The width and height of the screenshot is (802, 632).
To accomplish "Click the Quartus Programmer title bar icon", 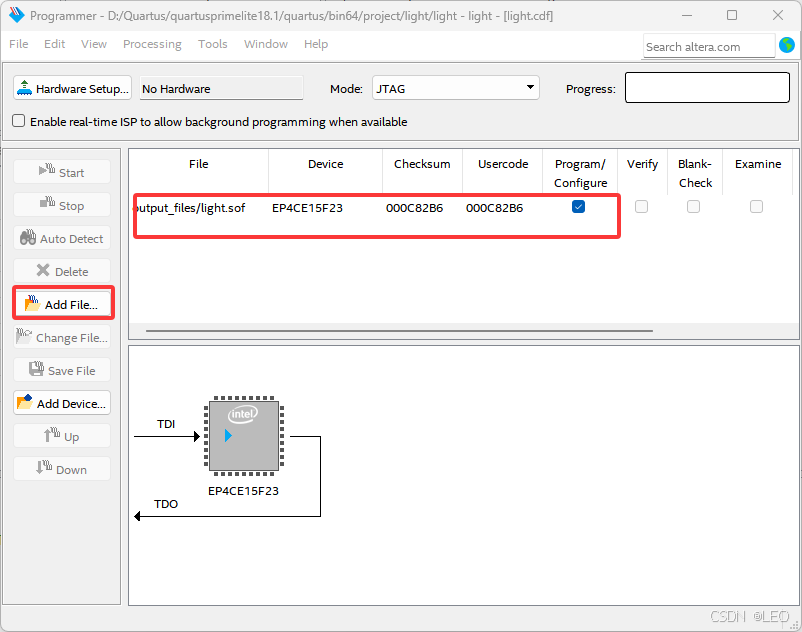I will pyautogui.click(x=16, y=15).
